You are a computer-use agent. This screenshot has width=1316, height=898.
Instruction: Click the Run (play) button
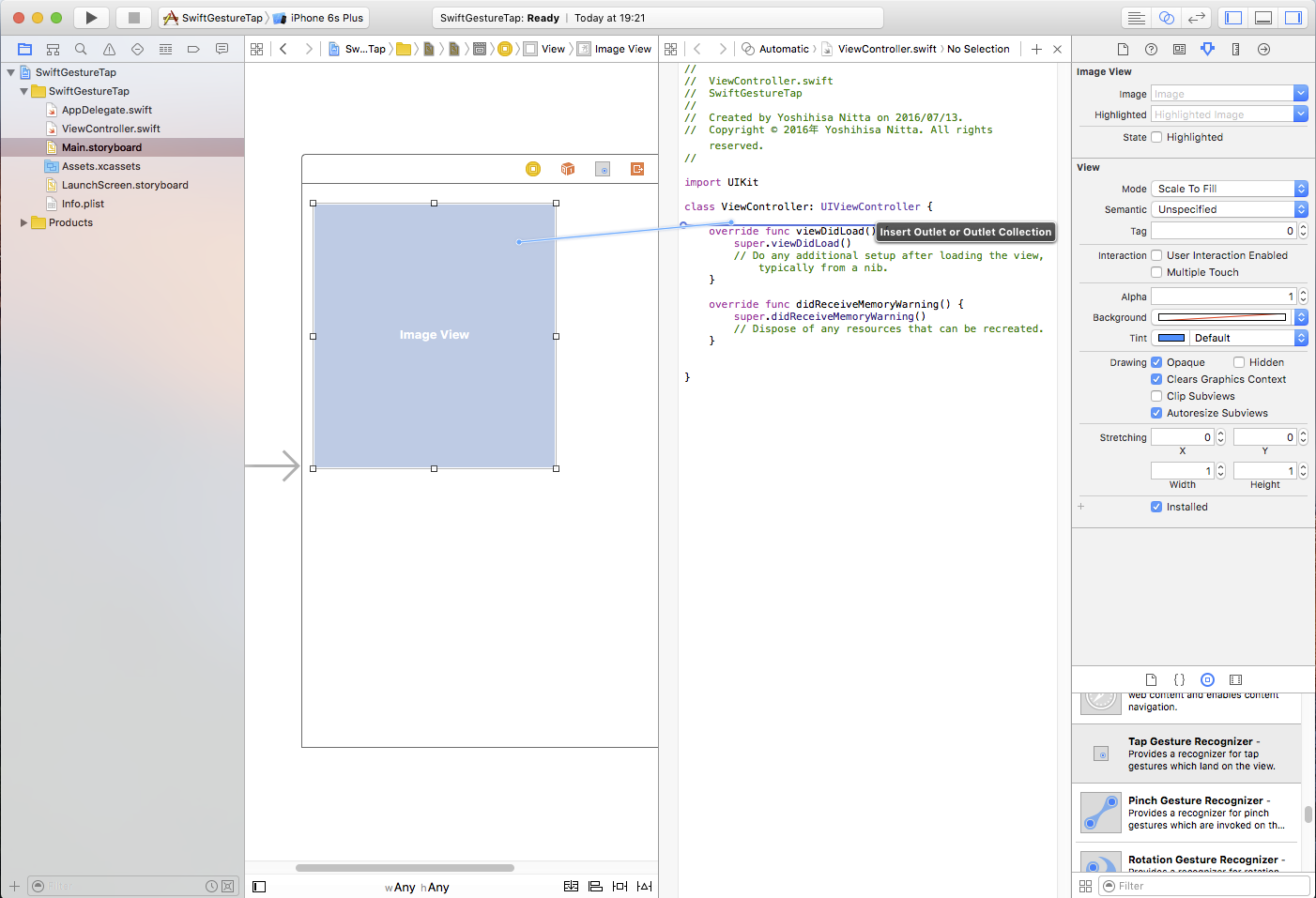(x=91, y=18)
